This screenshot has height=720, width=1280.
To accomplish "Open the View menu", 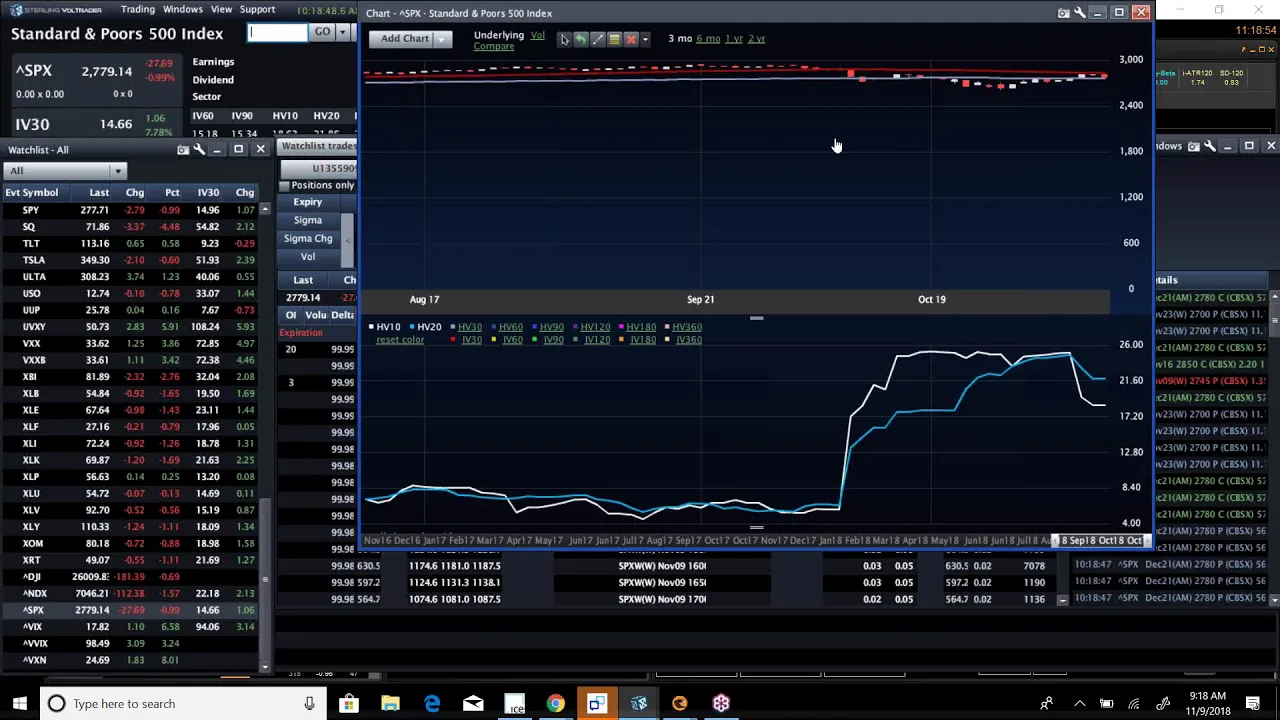I will pyautogui.click(x=221, y=9).
